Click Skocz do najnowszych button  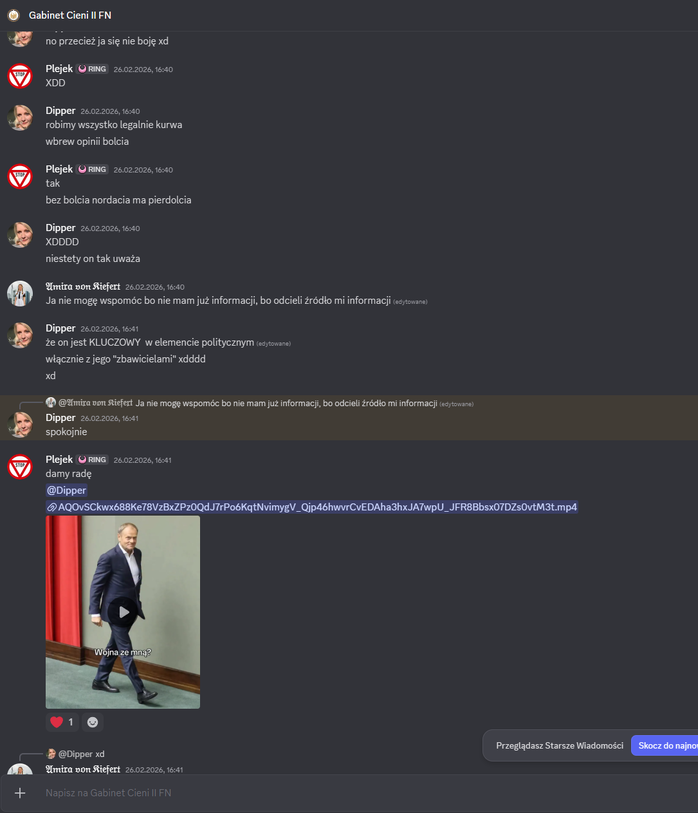point(665,746)
